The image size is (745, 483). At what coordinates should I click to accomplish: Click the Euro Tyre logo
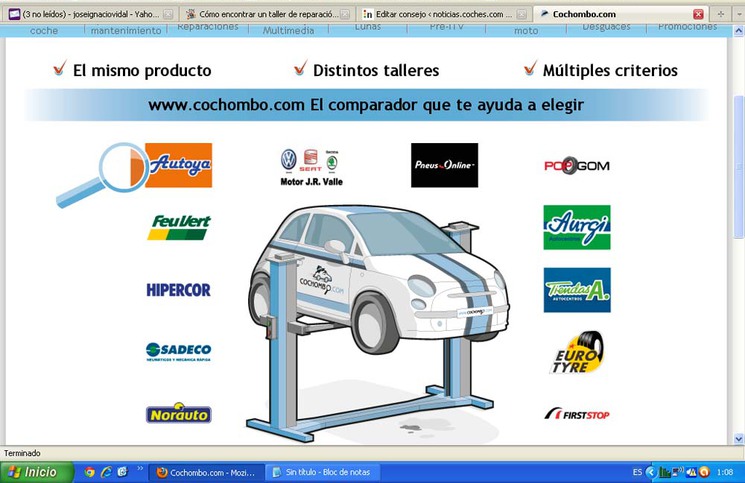(578, 352)
